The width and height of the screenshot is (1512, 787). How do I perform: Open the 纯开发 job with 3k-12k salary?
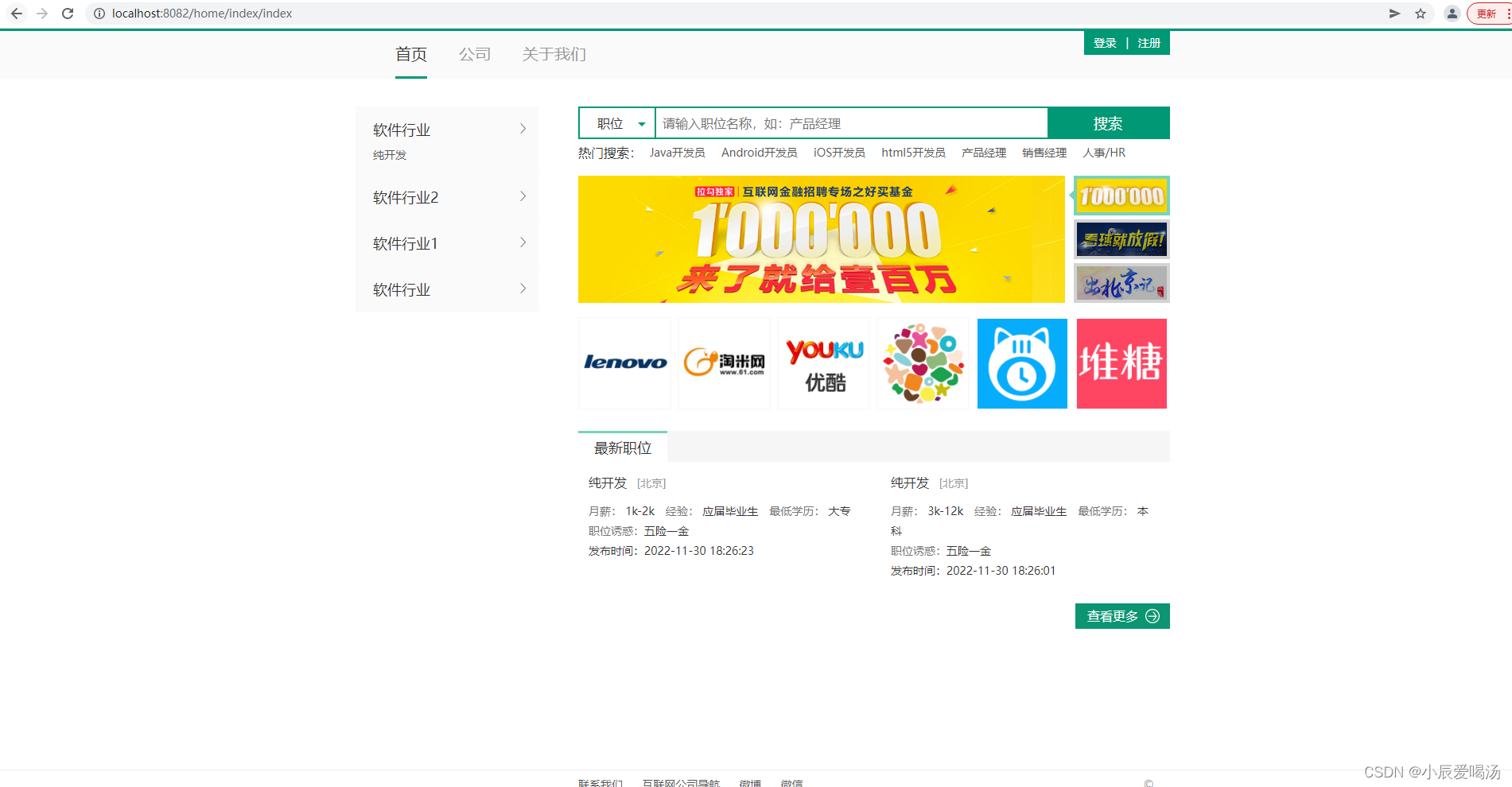[x=910, y=483]
